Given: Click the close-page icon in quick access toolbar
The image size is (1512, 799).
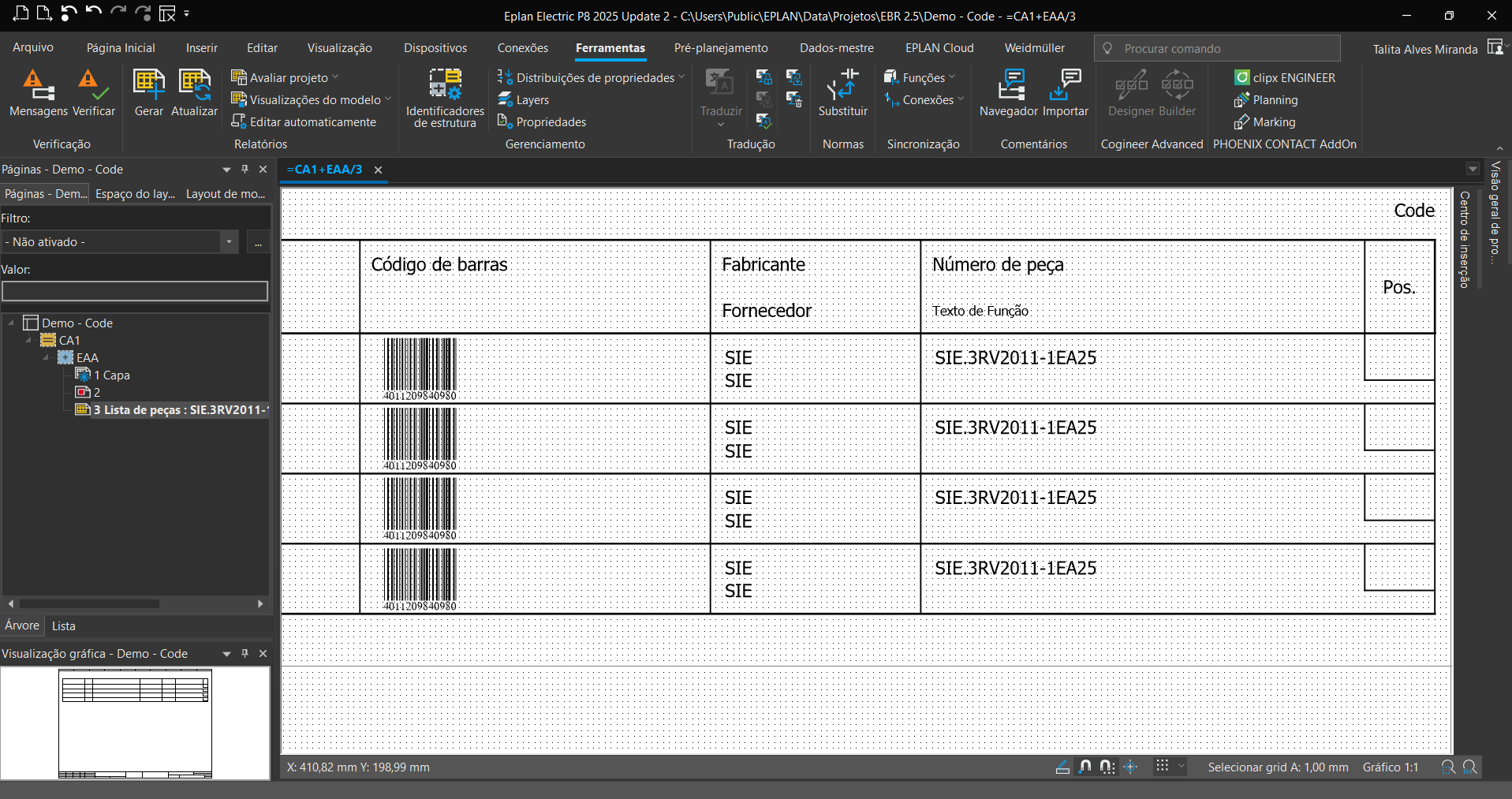Looking at the screenshot, I should click(x=167, y=13).
